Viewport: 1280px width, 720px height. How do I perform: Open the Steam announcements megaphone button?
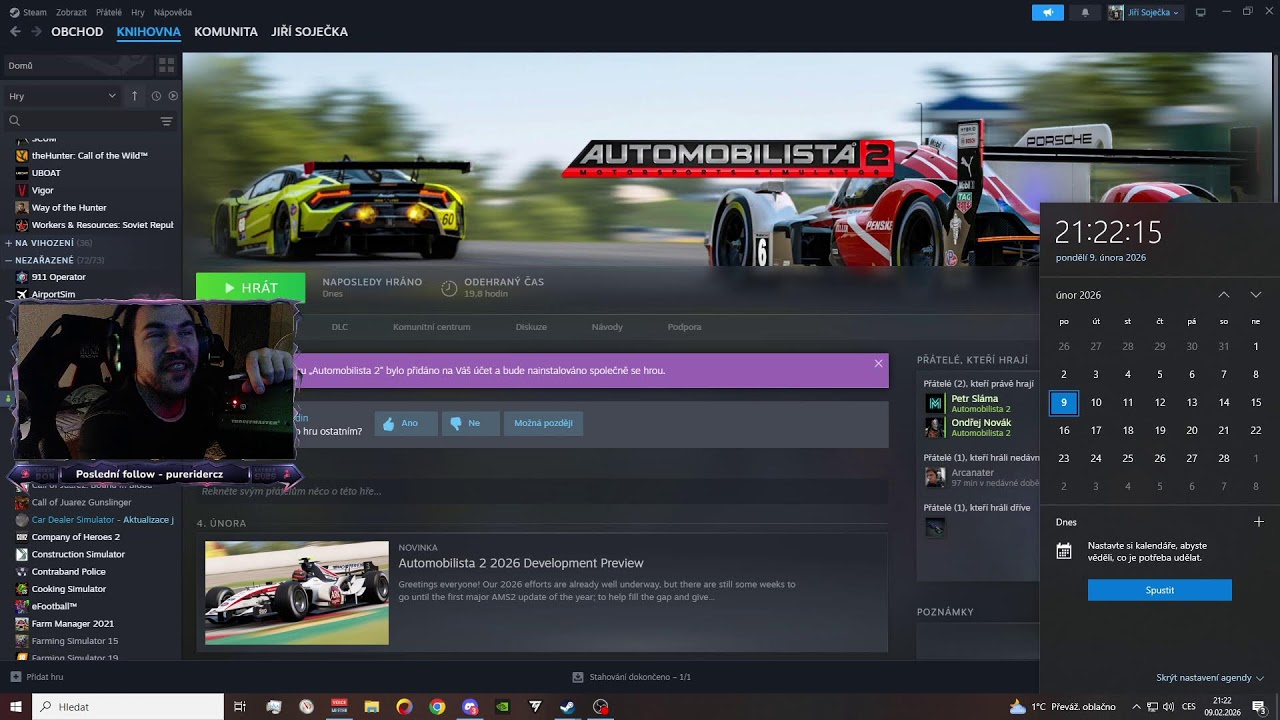click(x=1048, y=12)
